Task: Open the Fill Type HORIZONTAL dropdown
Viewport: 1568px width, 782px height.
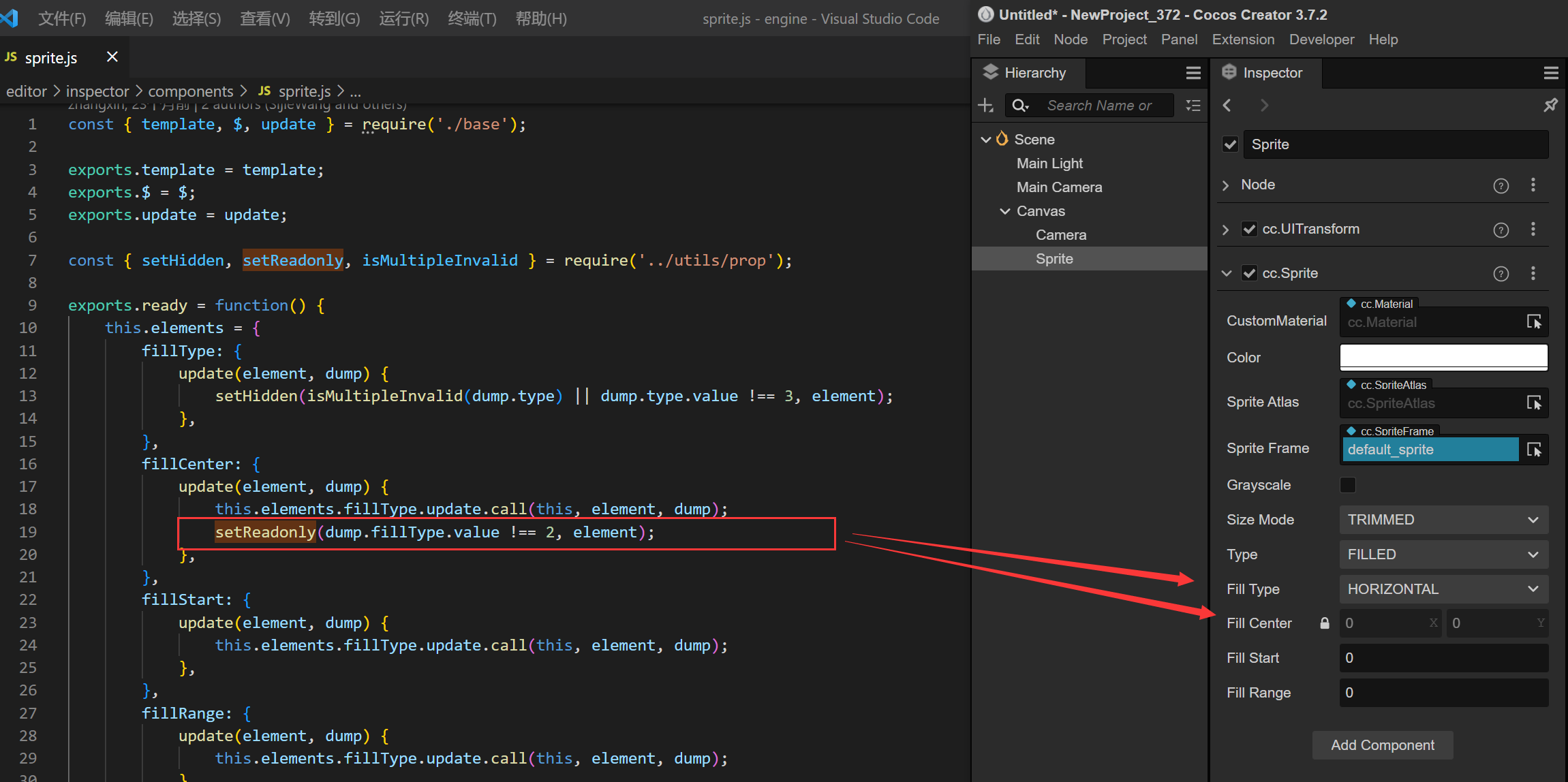Action: [1443, 589]
